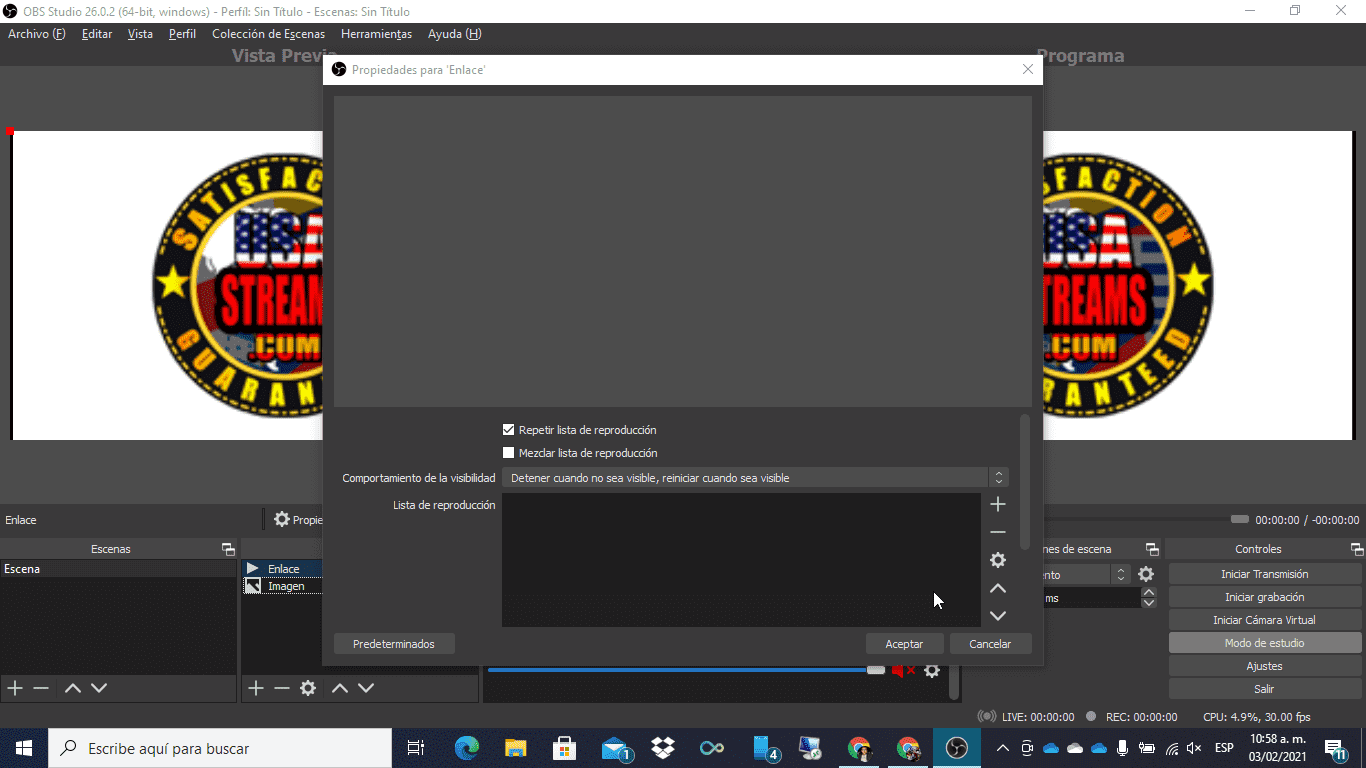Click the audio mixer vertical scrollbar
1366x768 pixels.
[954, 683]
